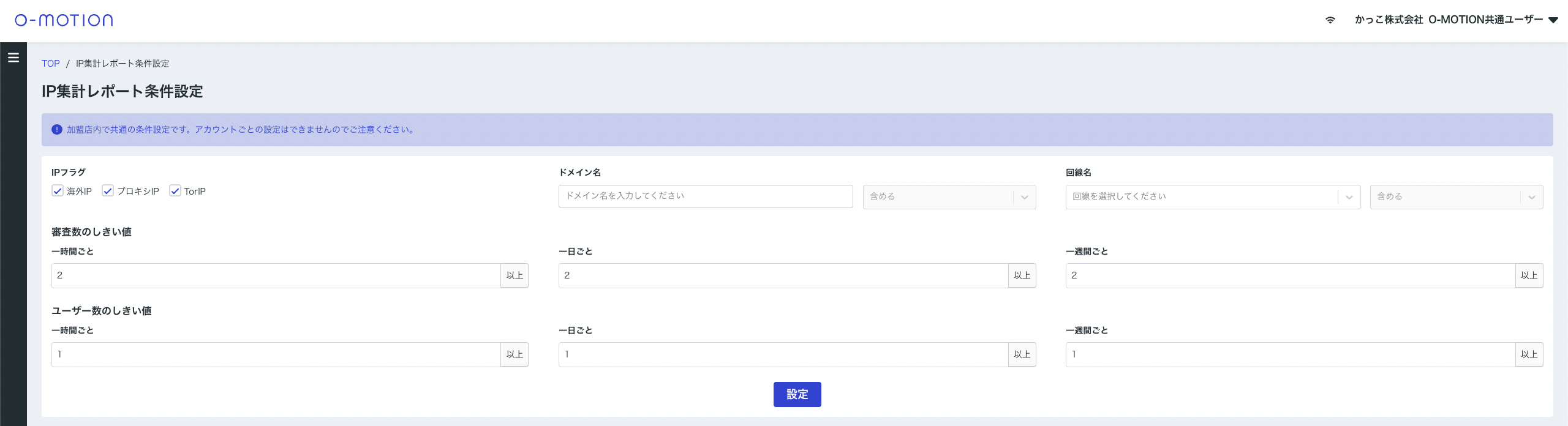Click the ドメイン名 input field
The width and height of the screenshot is (1568, 426).
705,196
